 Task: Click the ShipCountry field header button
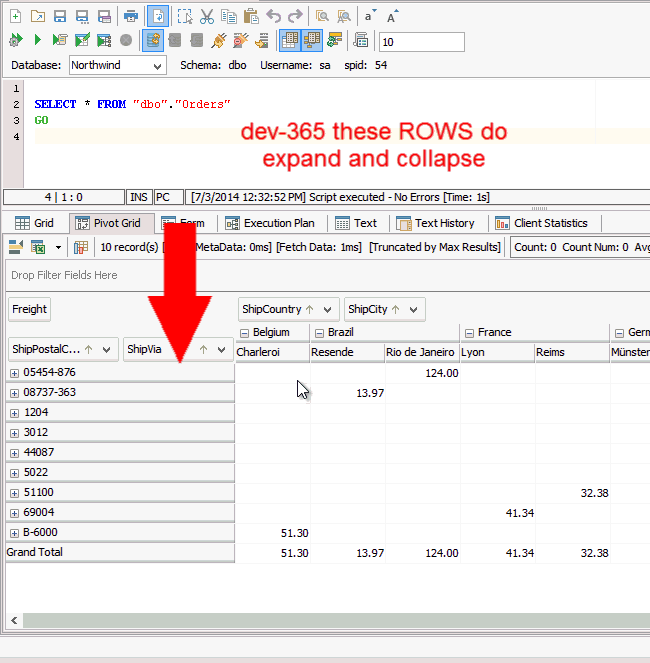click(288, 310)
